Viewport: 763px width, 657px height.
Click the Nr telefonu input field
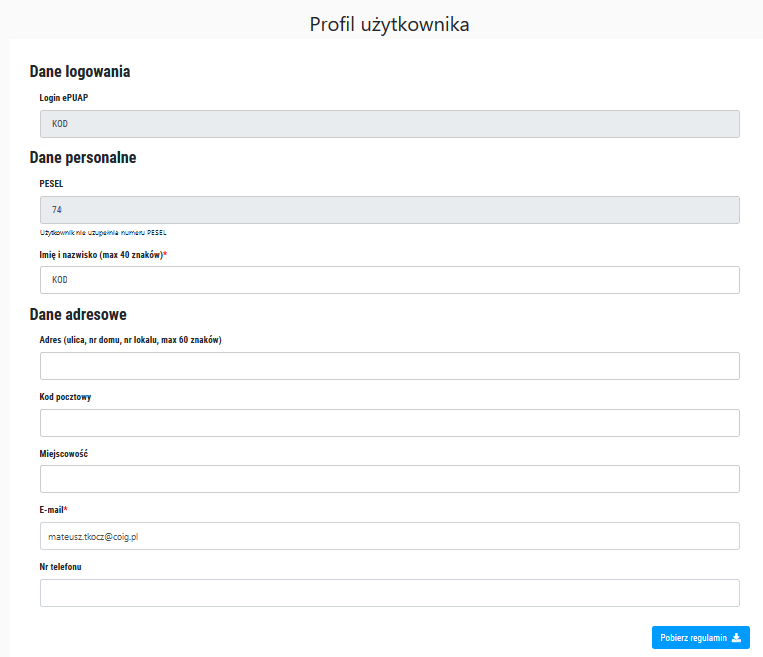pos(390,593)
